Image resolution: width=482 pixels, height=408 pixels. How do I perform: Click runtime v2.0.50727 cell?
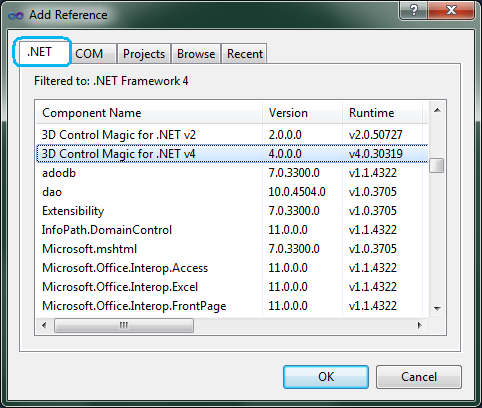click(x=376, y=135)
